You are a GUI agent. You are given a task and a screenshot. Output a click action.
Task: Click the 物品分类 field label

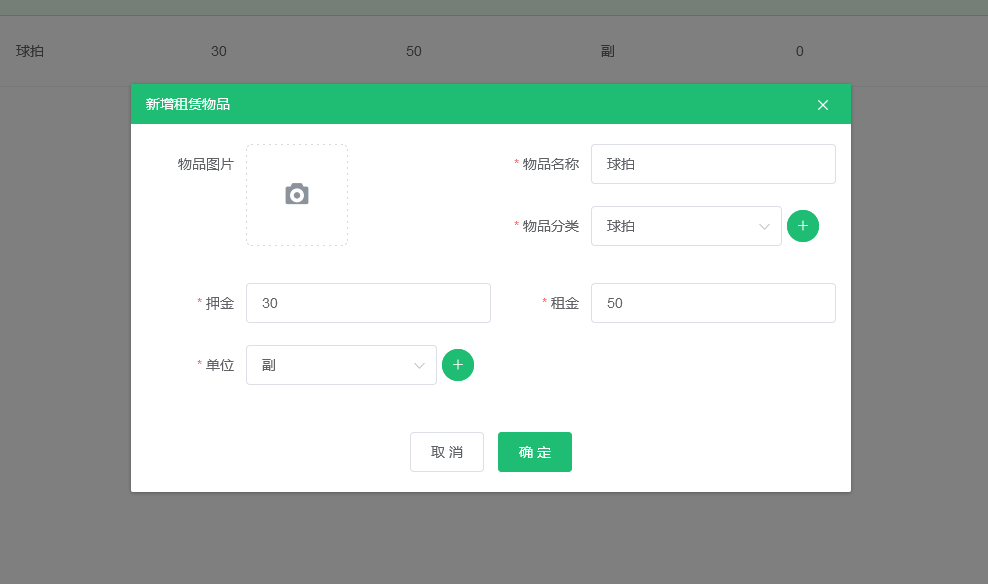point(550,226)
